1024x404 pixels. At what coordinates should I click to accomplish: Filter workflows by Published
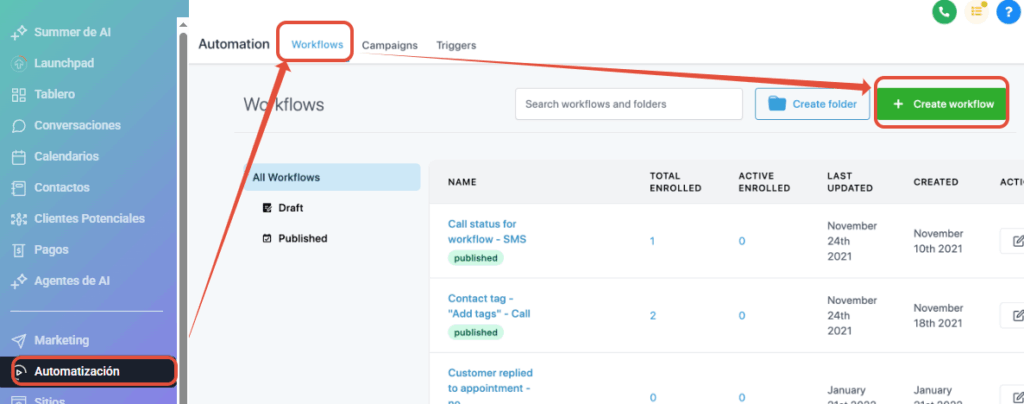[x=301, y=238]
